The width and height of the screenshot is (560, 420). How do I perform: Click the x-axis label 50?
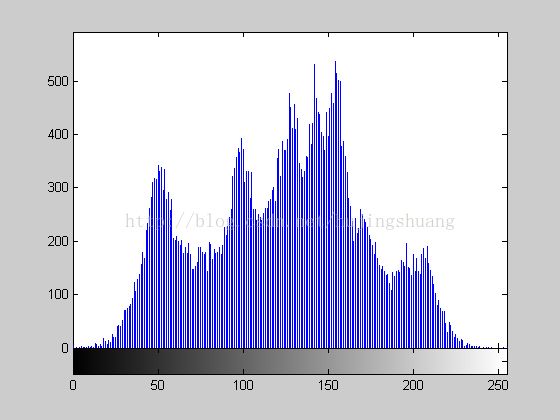pos(158,385)
